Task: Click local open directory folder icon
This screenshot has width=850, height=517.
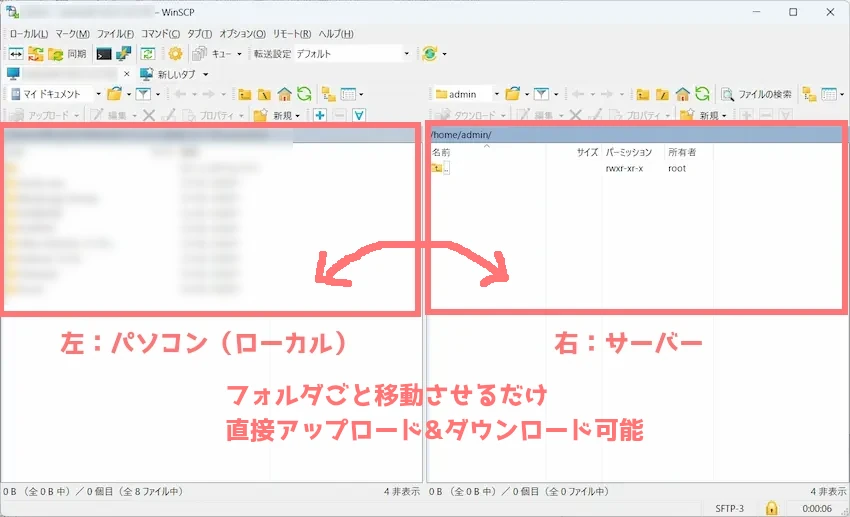Action: coord(114,94)
